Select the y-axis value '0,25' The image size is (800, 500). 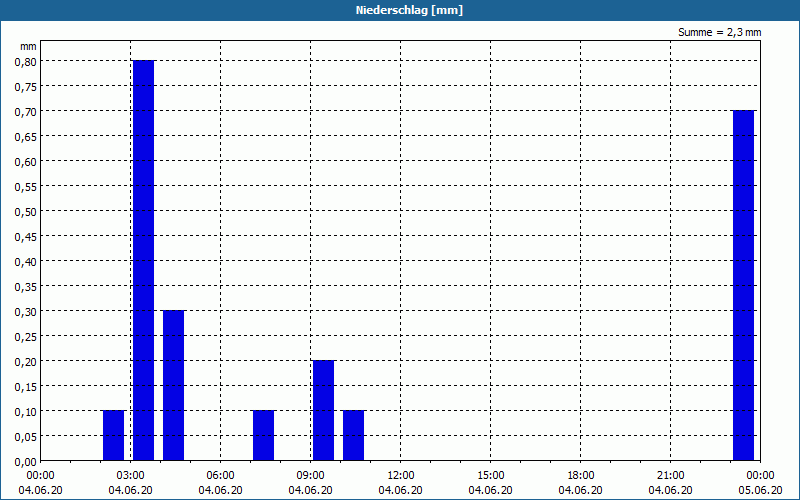[x=26, y=337]
